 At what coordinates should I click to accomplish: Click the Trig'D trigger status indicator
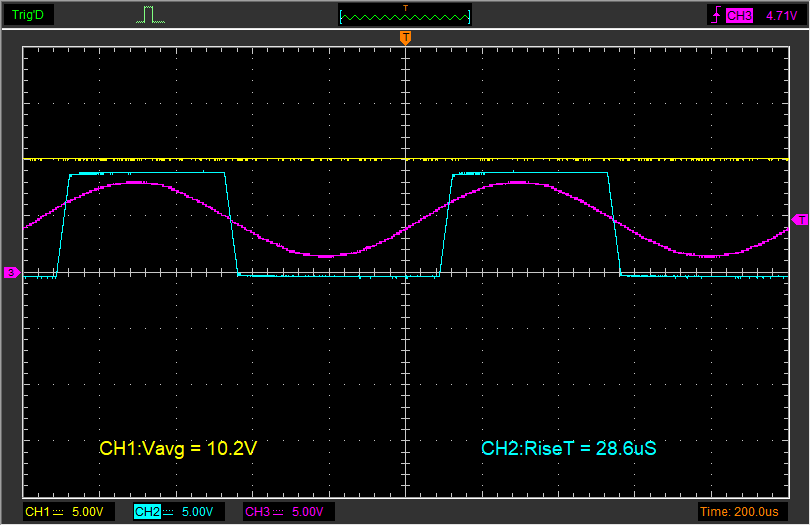coord(27,15)
